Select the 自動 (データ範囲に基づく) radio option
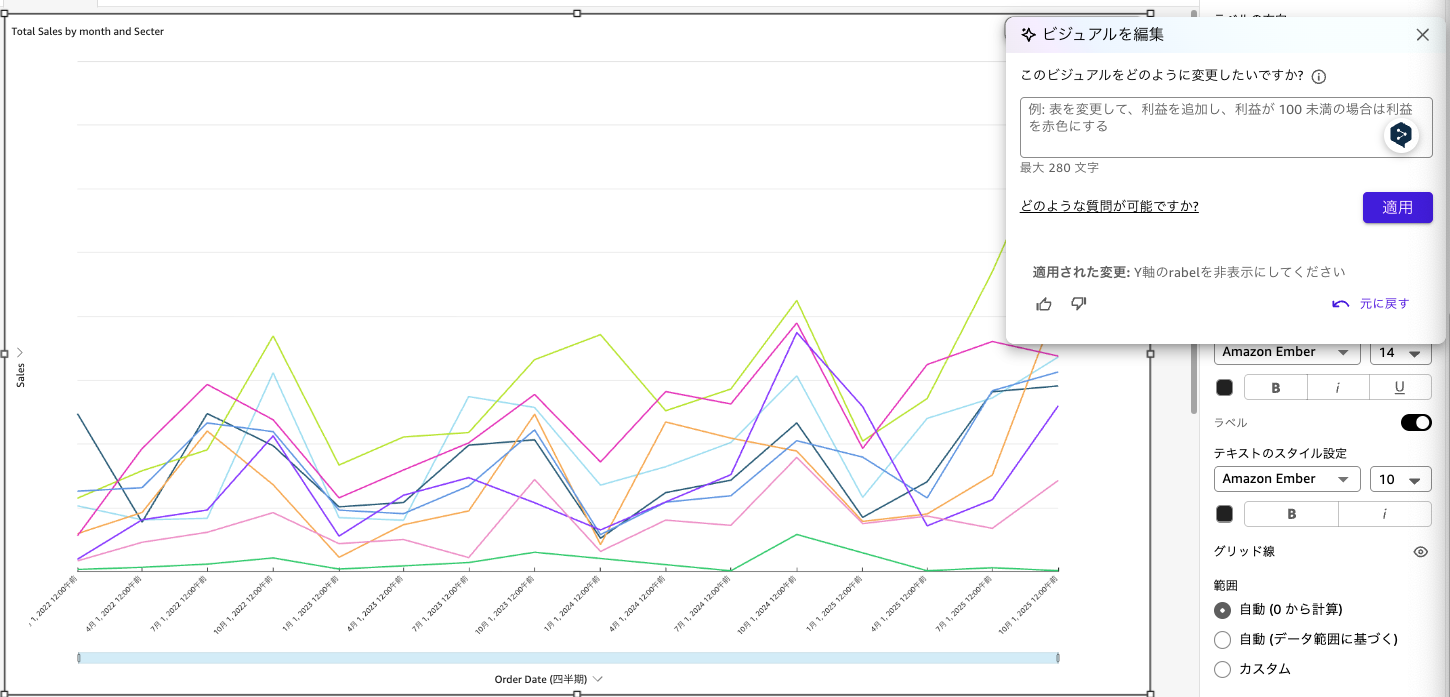Viewport: 1450px width, 697px height. click(1222, 640)
